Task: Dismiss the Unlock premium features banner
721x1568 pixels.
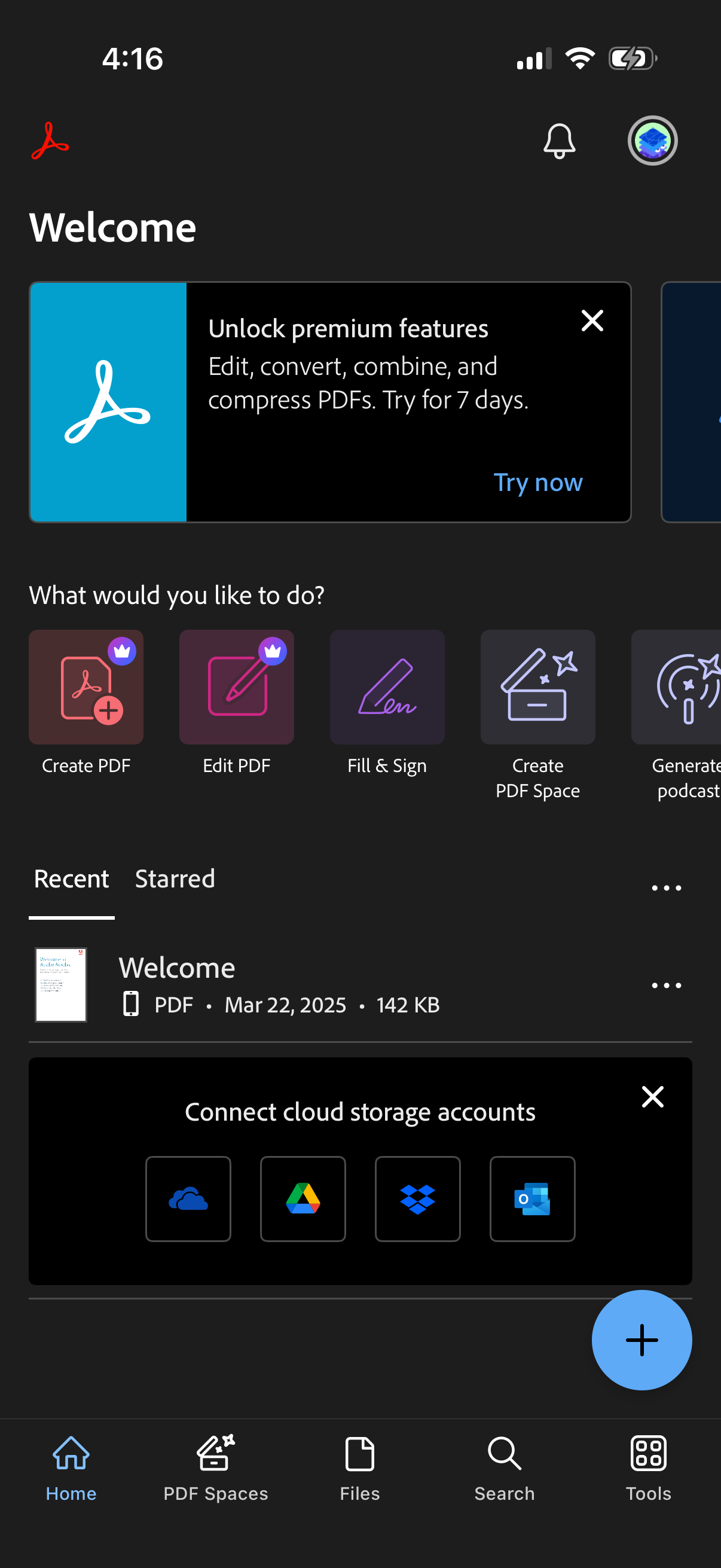Action: coord(592,321)
